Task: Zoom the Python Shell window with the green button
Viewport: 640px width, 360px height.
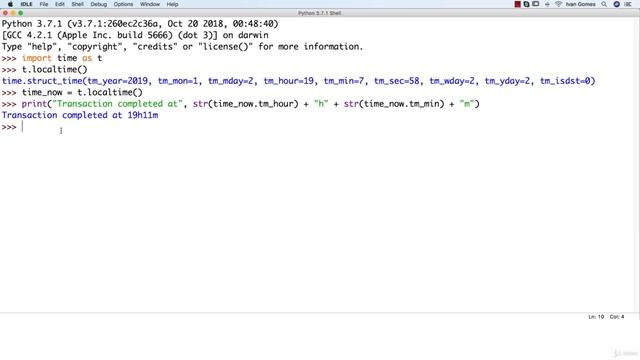Action: 21,13
